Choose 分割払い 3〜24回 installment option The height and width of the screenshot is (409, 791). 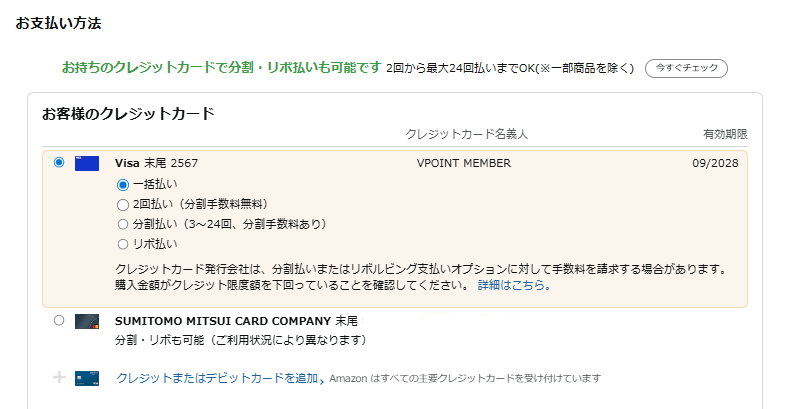click(123, 224)
